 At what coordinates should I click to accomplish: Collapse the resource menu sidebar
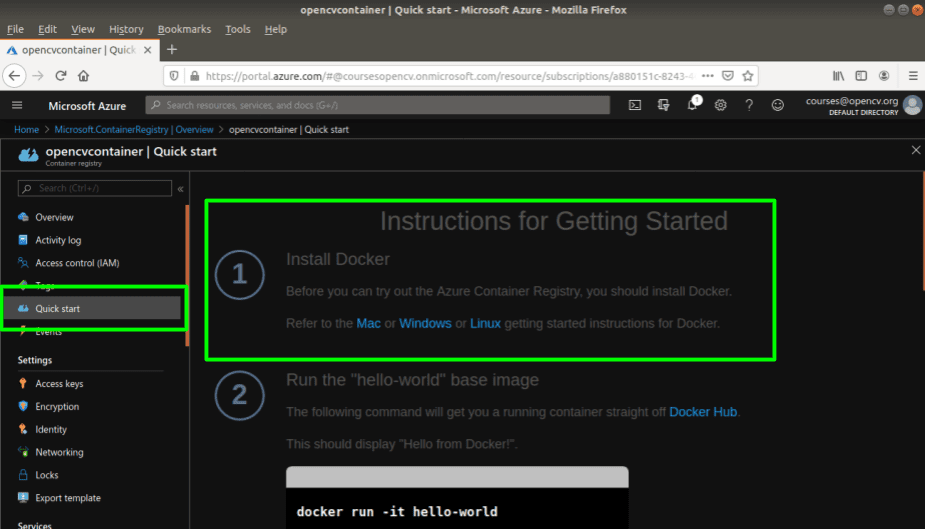click(x=181, y=189)
